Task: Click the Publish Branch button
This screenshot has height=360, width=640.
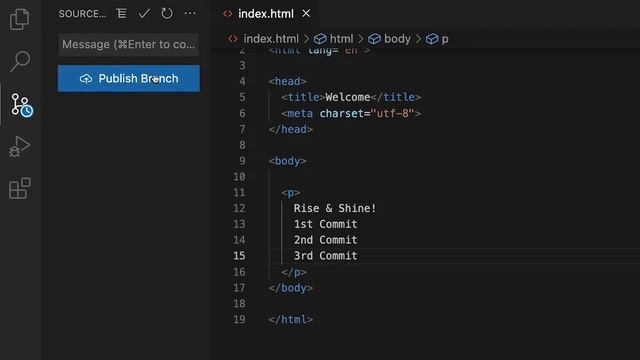Action: click(x=129, y=78)
